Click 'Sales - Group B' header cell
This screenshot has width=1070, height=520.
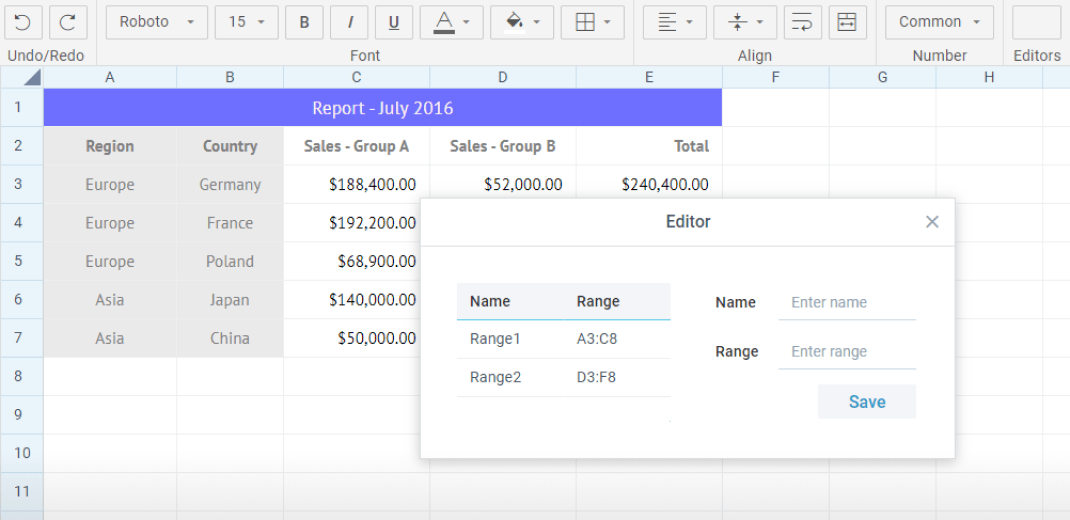point(503,146)
